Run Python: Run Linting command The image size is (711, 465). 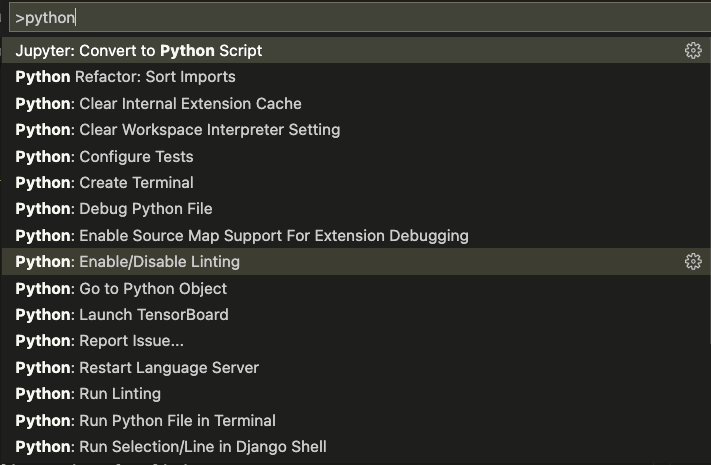(356, 393)
